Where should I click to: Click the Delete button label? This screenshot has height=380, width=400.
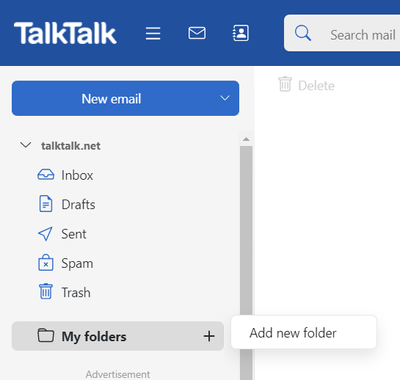coord(316,86)
